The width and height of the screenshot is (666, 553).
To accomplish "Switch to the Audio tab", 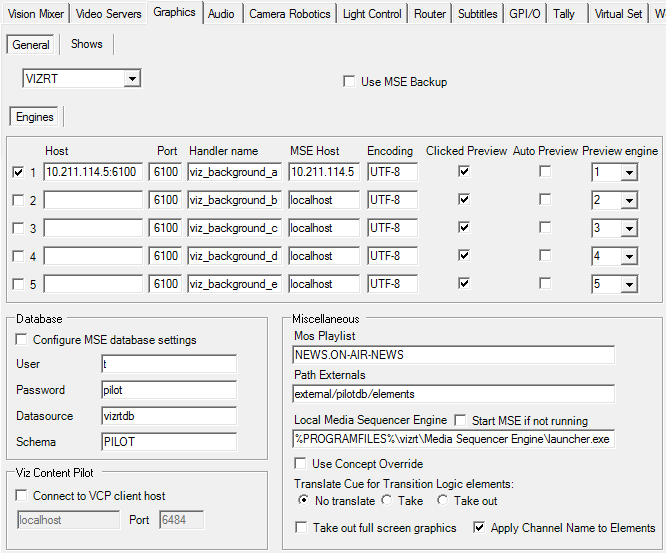I will (222, 14).
